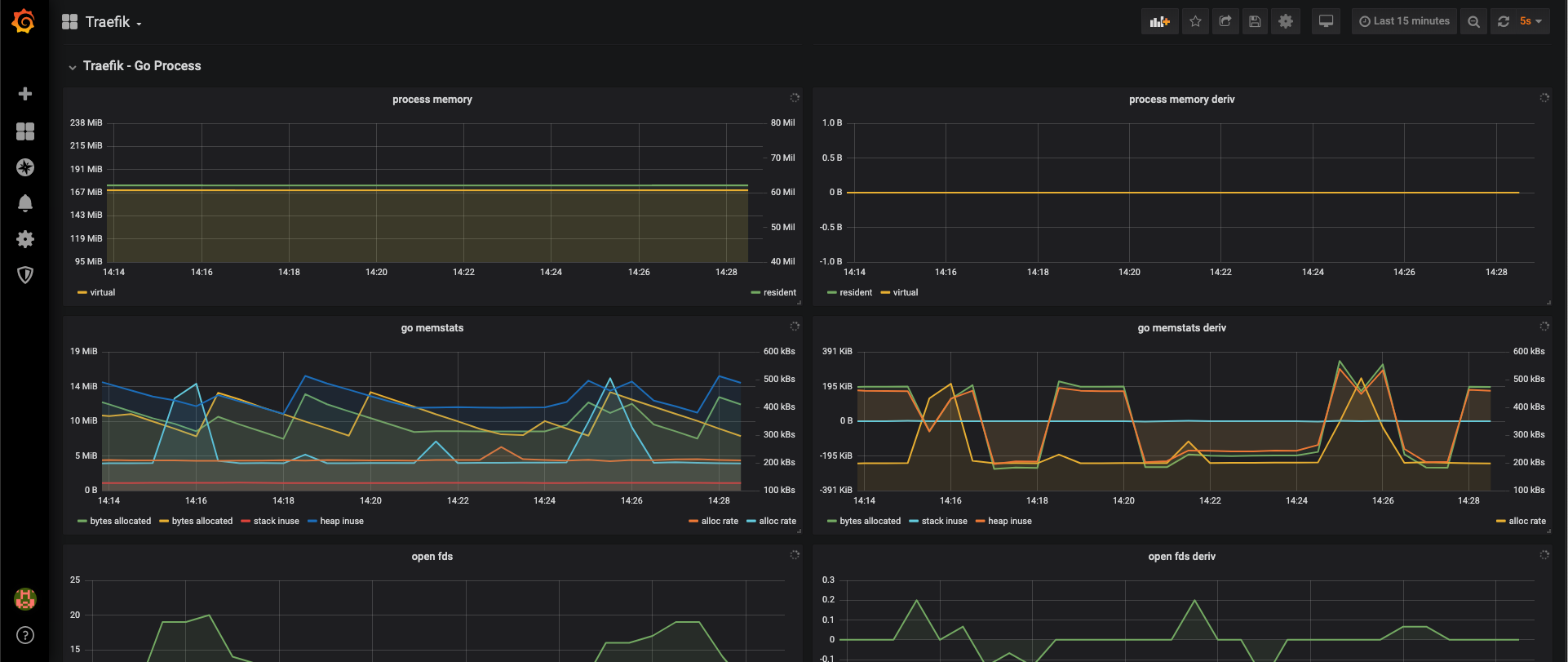Open the go memstats panel title menu
The width and height of the screenshot is (1568, 662).
click(x=432, y=328)
